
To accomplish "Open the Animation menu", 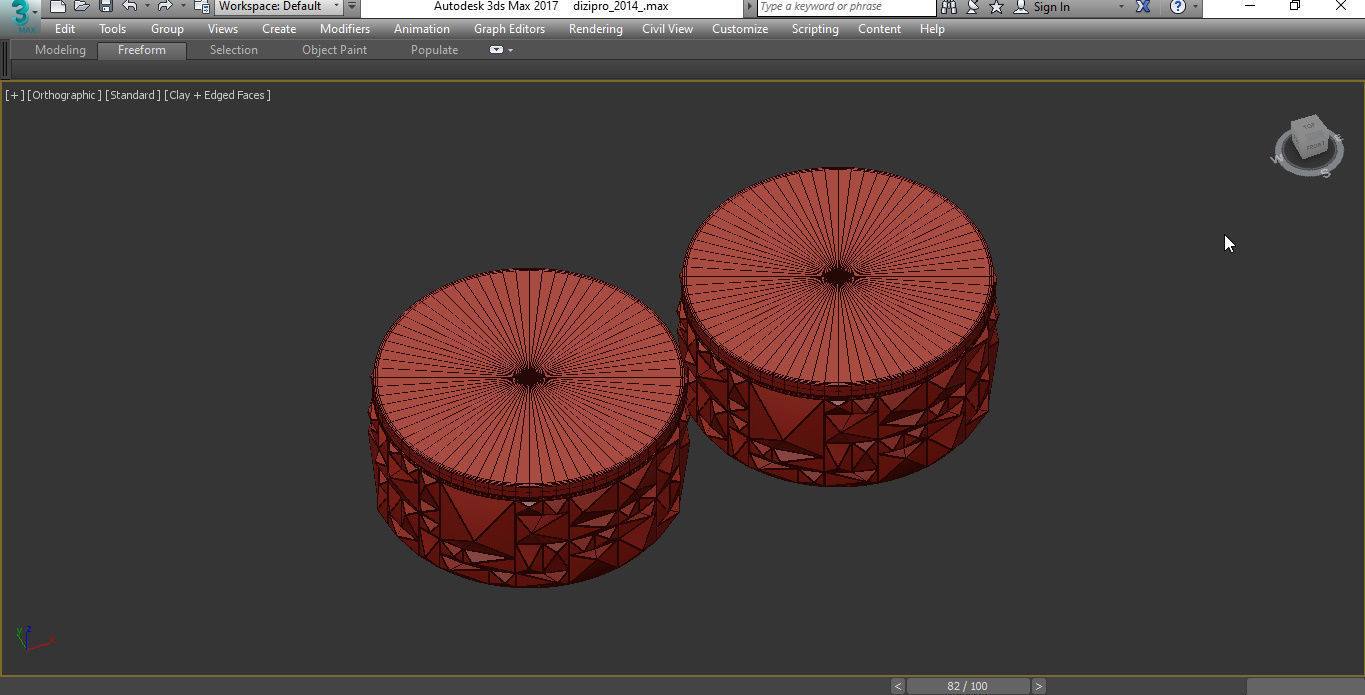I will coord(422,29).
